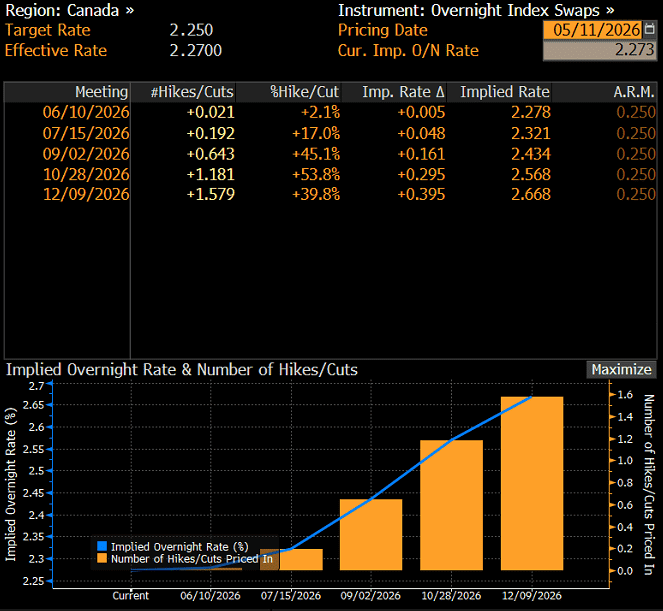Click the implied rate 2.668
Viewport: 663px width, 611px height.
click(x=531, y=195)
